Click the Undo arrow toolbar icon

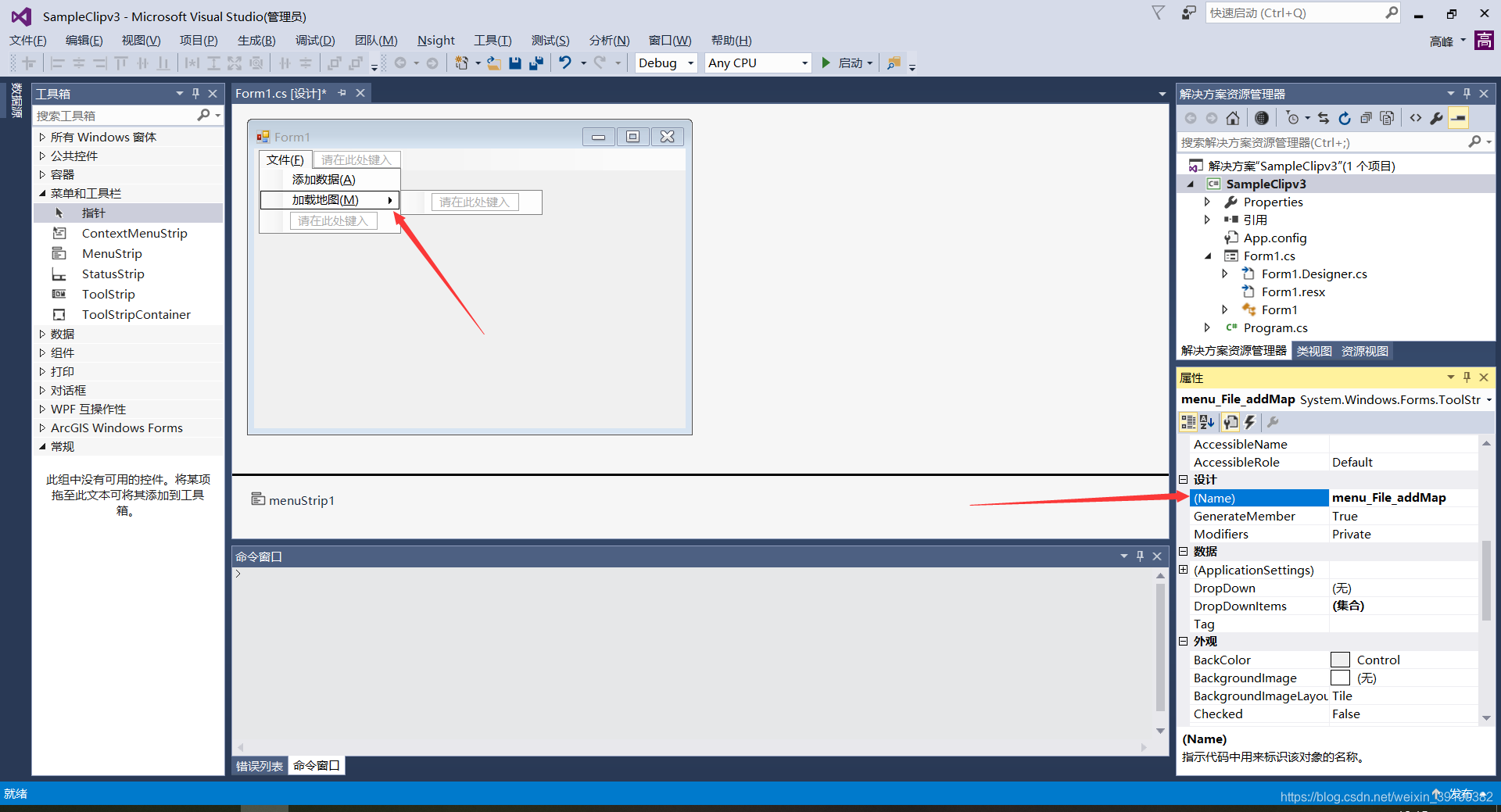(x=565, y=63)
